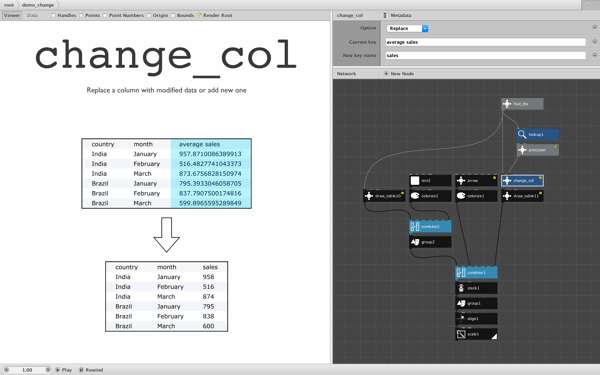Click the top-right window toggle button
600x375 pixels.
tap(587, 5)
